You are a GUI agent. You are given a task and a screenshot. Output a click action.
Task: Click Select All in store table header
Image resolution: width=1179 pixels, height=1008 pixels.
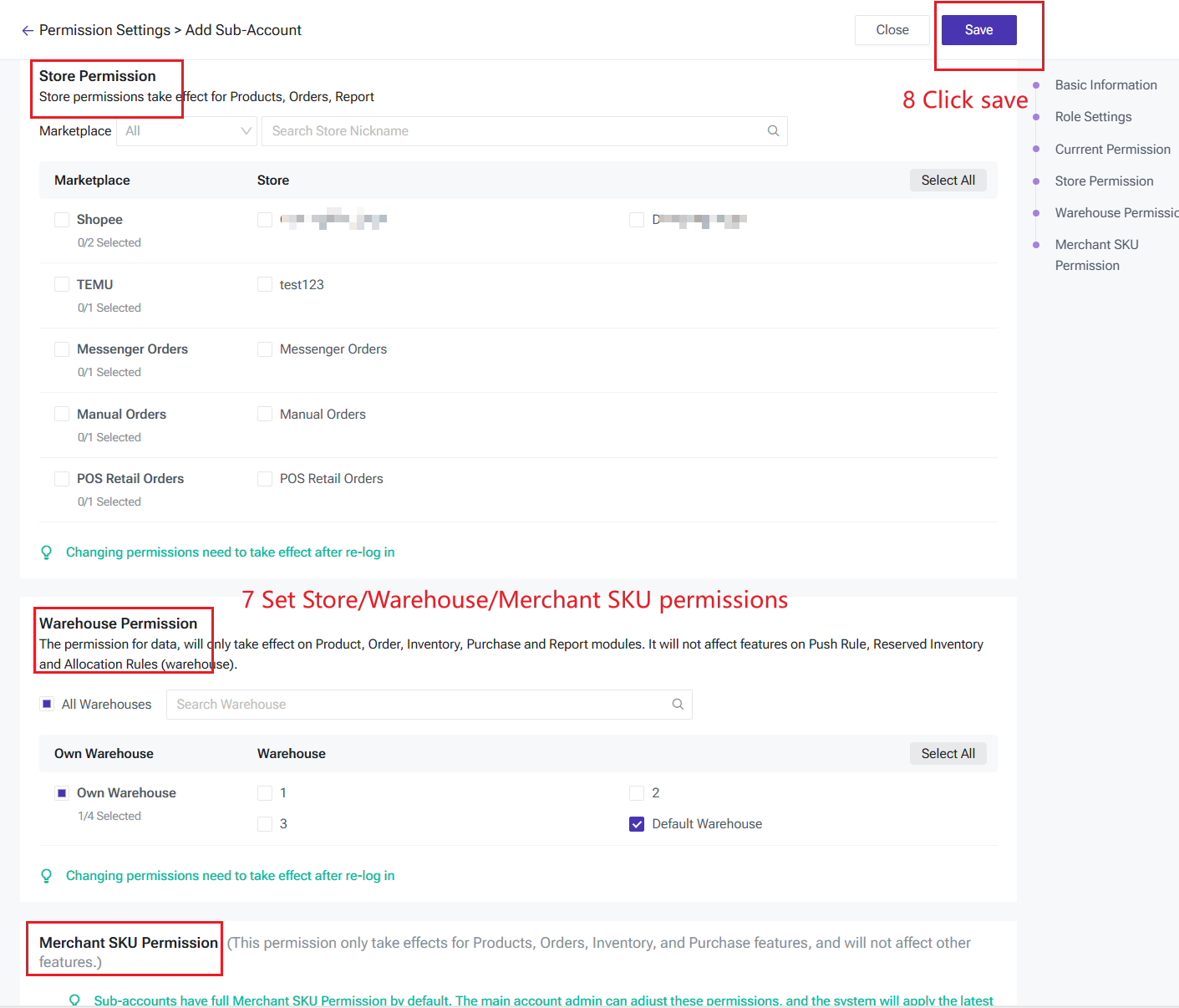tap(948, 181)
